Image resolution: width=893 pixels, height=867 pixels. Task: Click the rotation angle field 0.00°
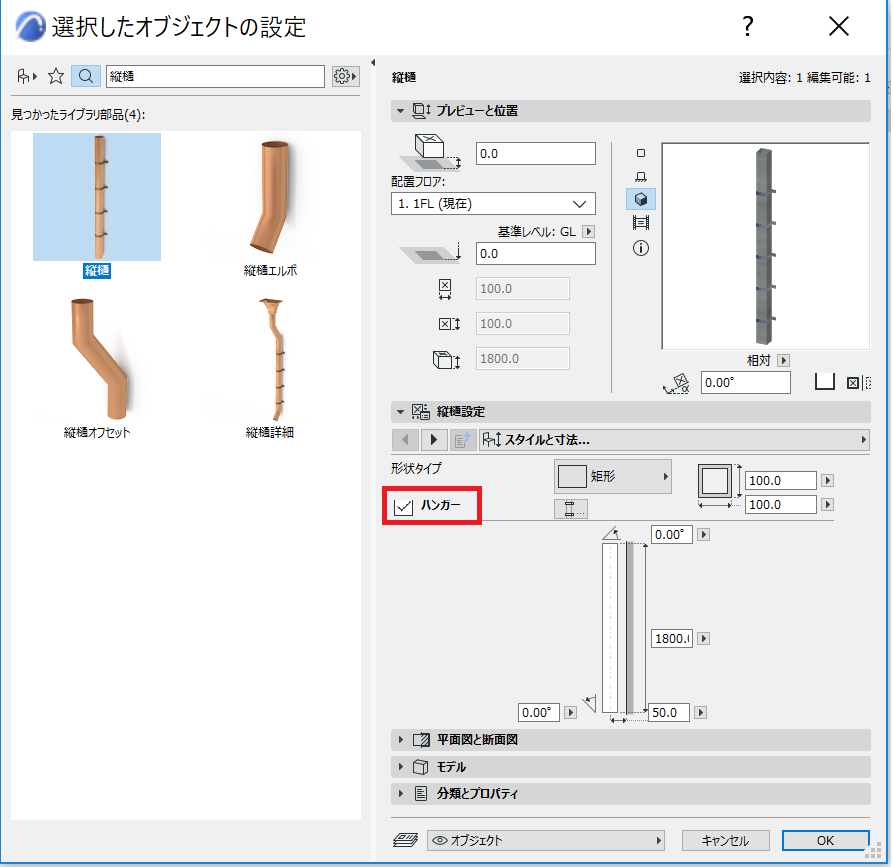(745, 383)
